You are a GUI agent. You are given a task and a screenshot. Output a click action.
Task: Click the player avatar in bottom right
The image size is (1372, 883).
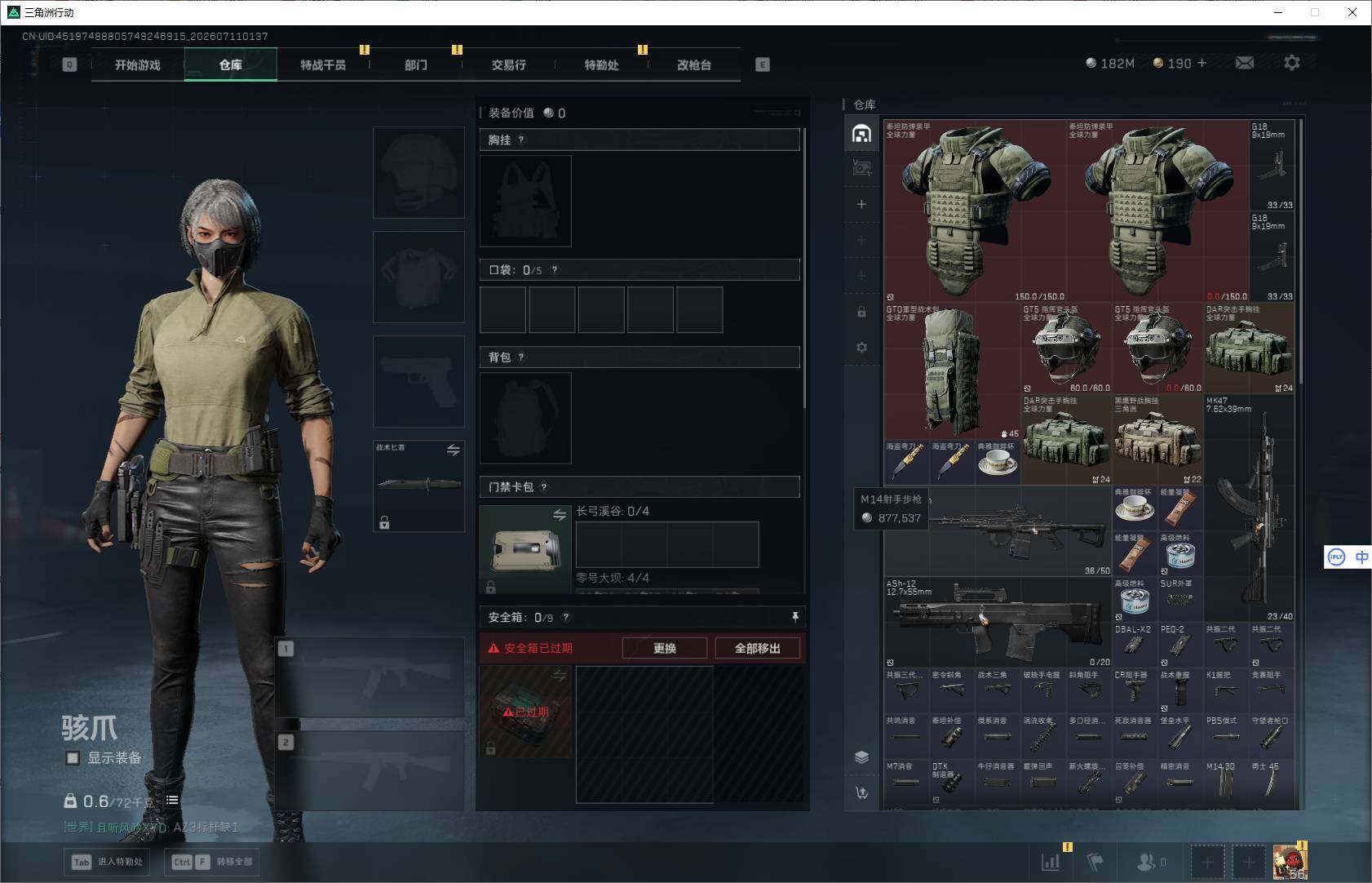coord(1290,862)
